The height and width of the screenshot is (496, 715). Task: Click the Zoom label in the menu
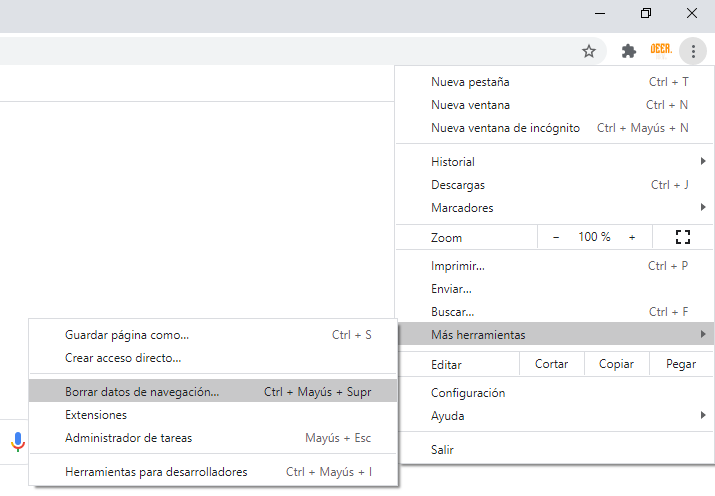pyautogui.click(x=446, y=238)
